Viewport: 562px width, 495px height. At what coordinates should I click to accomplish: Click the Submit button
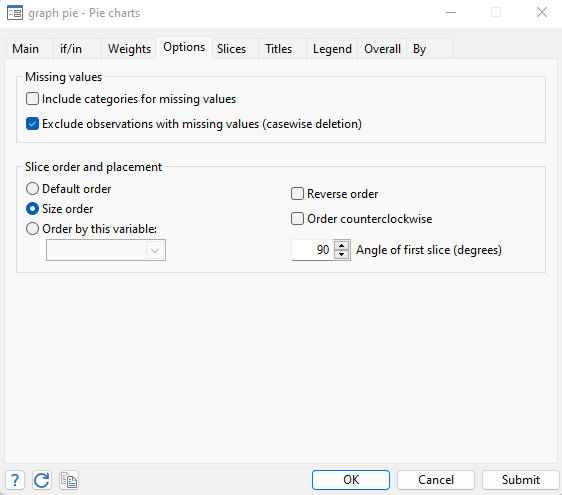(x=520, y=480)
